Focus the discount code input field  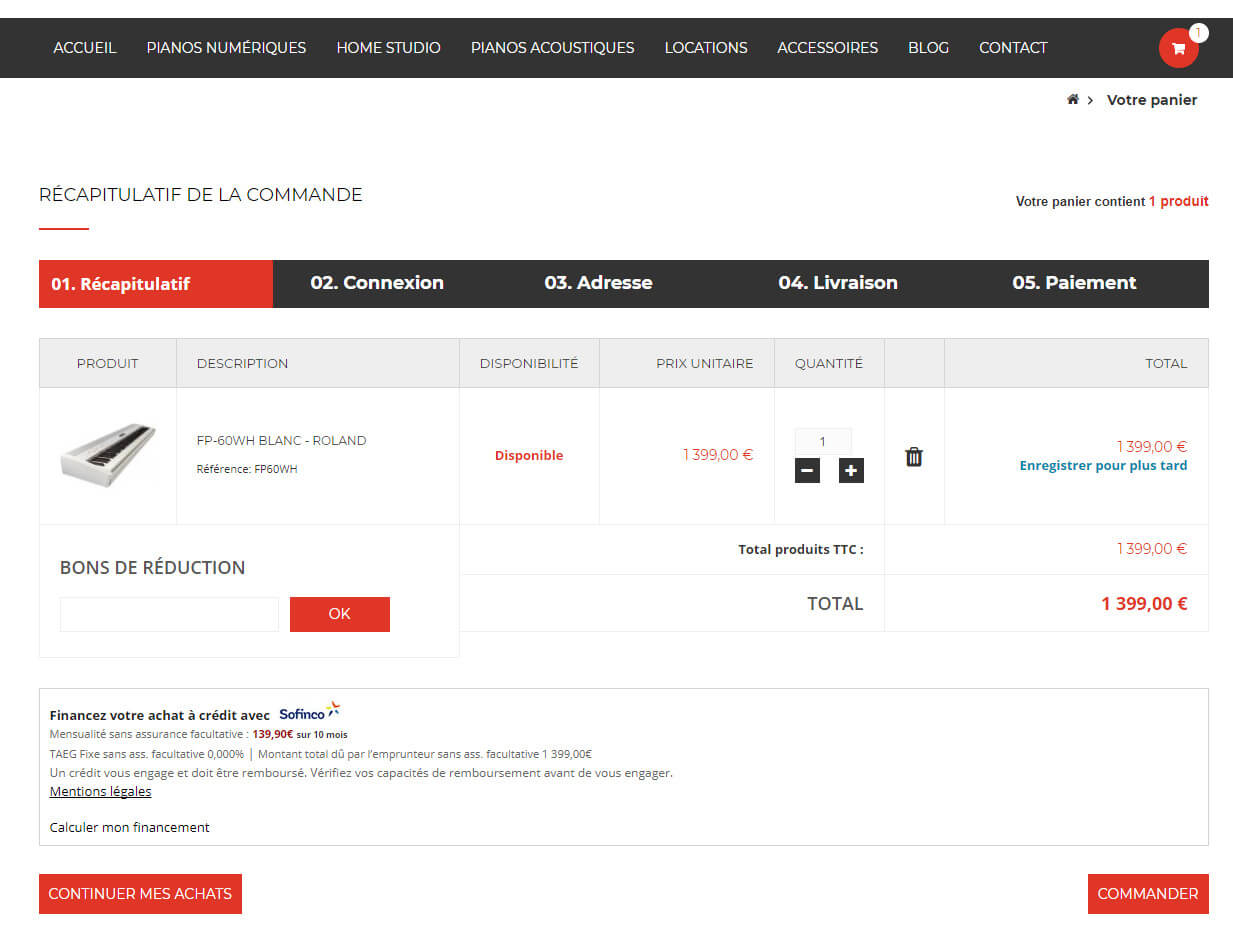(169, 614)
